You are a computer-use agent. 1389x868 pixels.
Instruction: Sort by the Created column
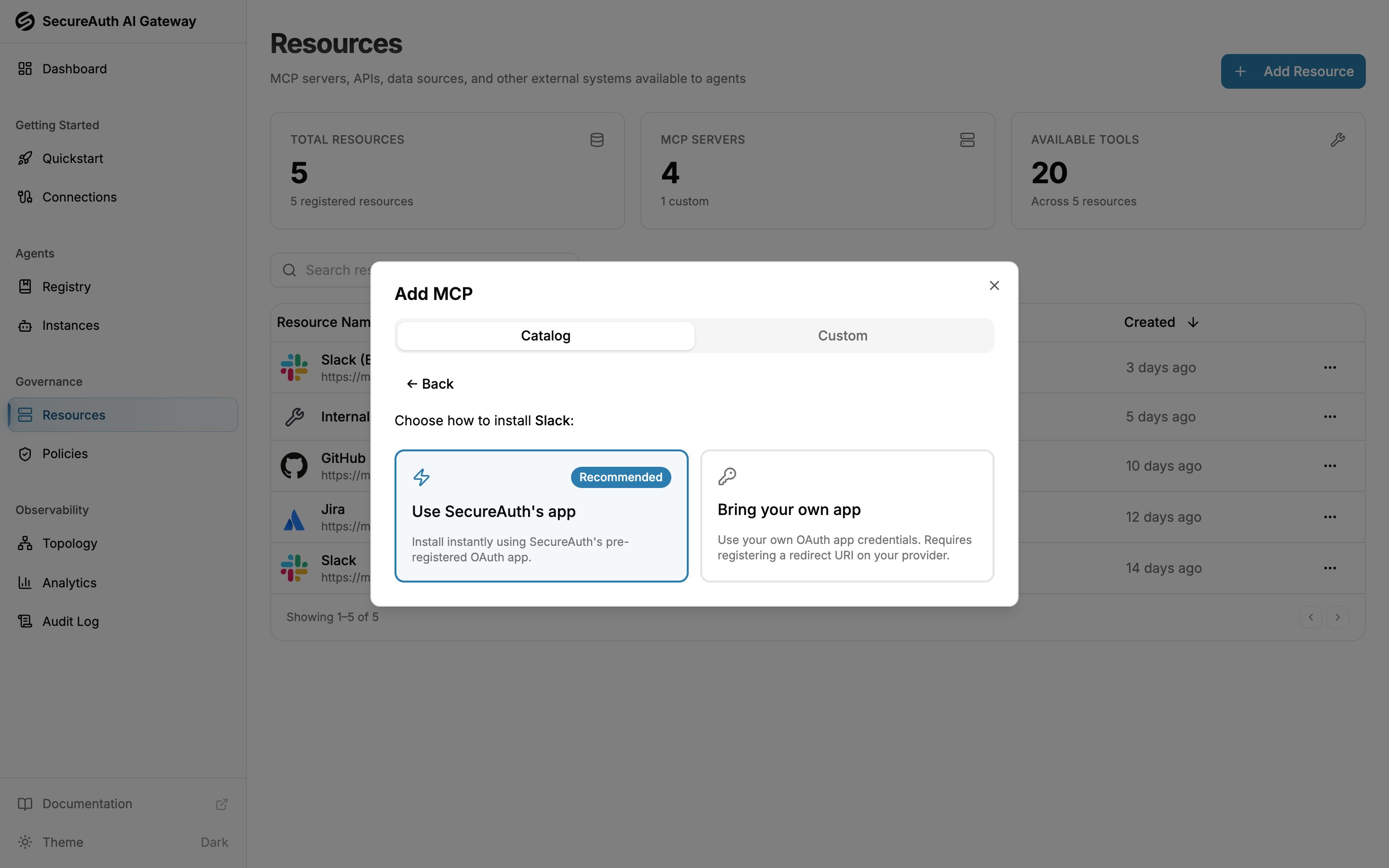coord(1160,322)
